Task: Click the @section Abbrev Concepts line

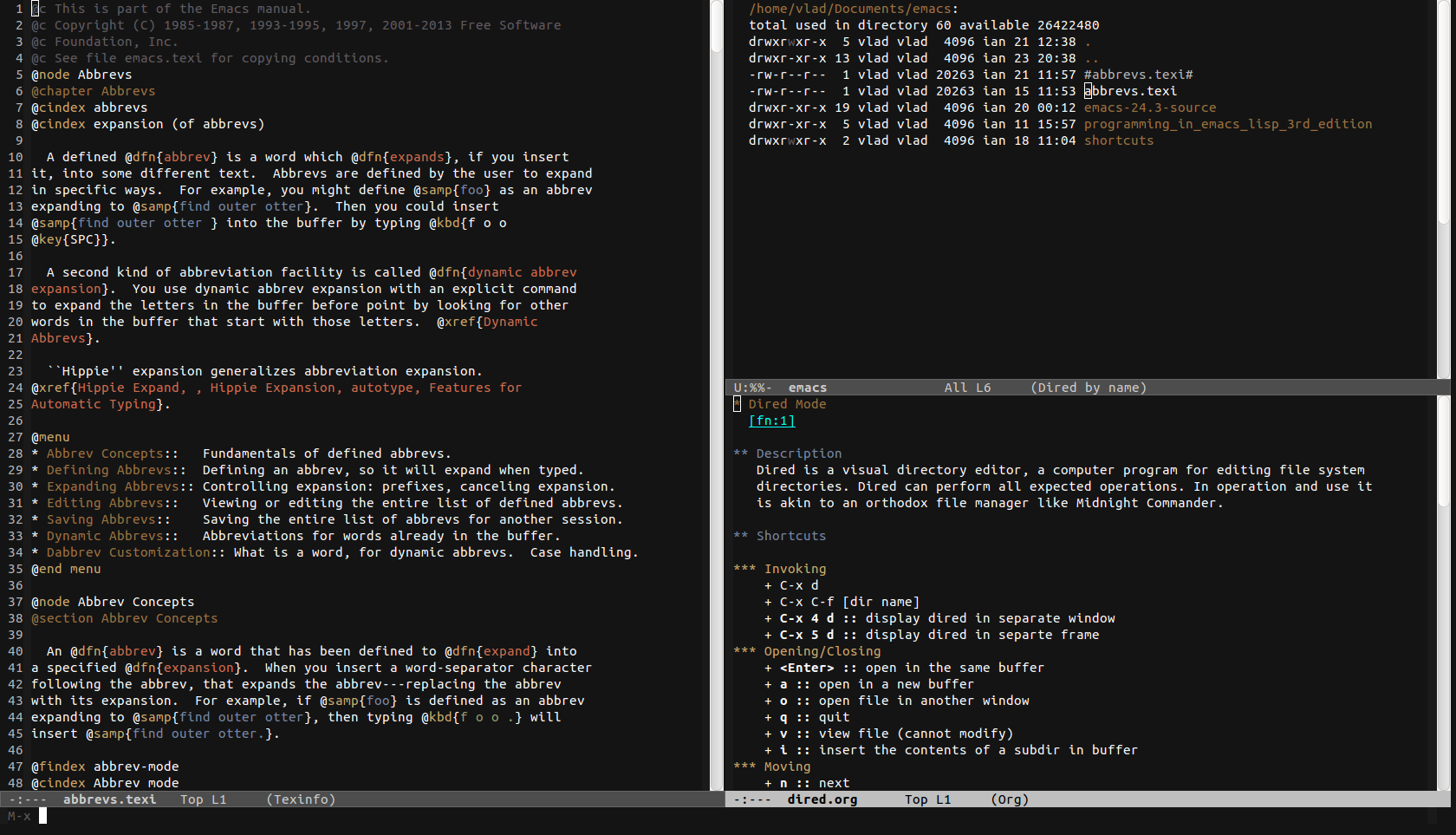Action: click(x=125, y=618)
